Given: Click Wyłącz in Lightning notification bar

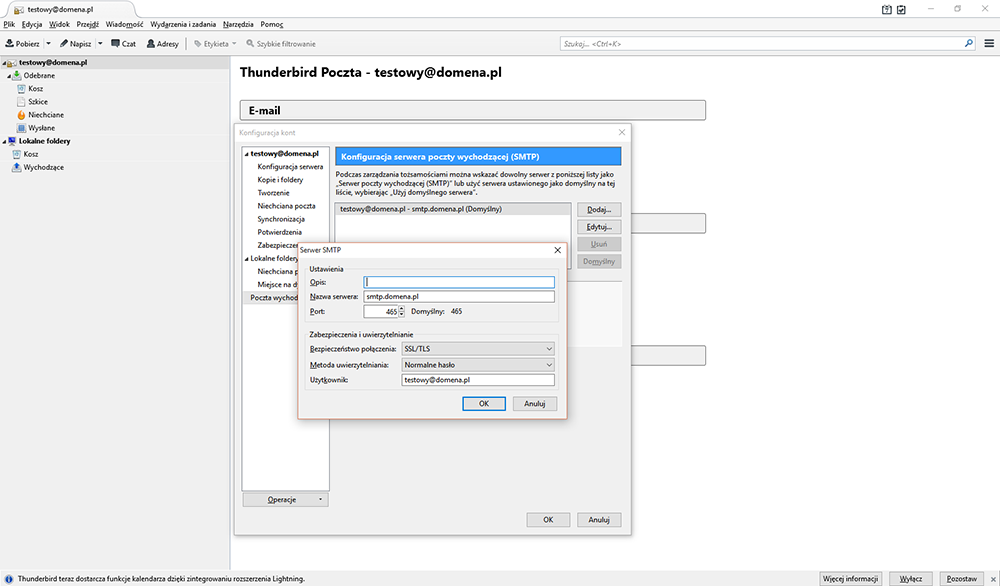Looking at the screenshot, I should tap(911, 578).
